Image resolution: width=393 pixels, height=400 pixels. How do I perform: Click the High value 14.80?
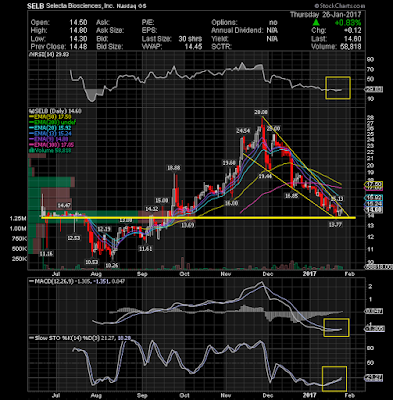click(x=78, y=30)
